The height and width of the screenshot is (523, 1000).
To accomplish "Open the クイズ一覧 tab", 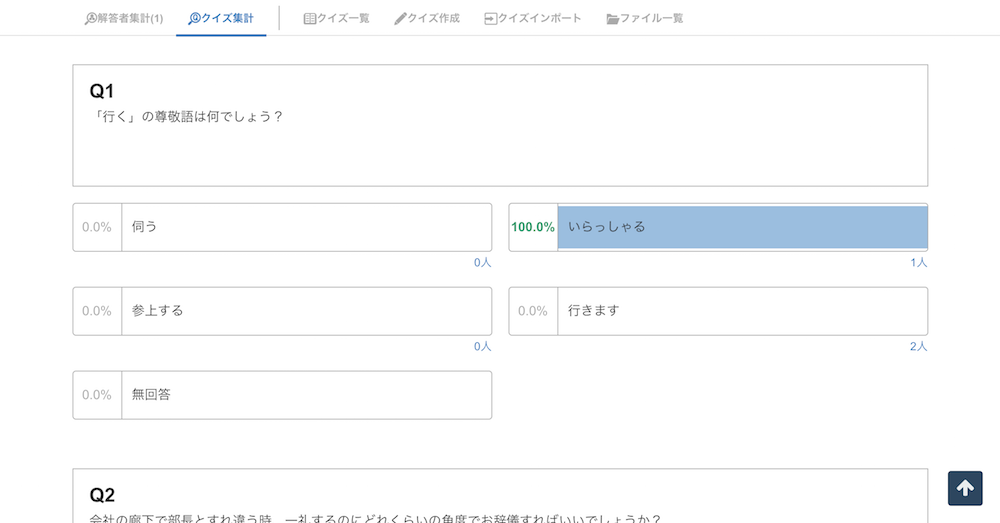I will (336, 18).
